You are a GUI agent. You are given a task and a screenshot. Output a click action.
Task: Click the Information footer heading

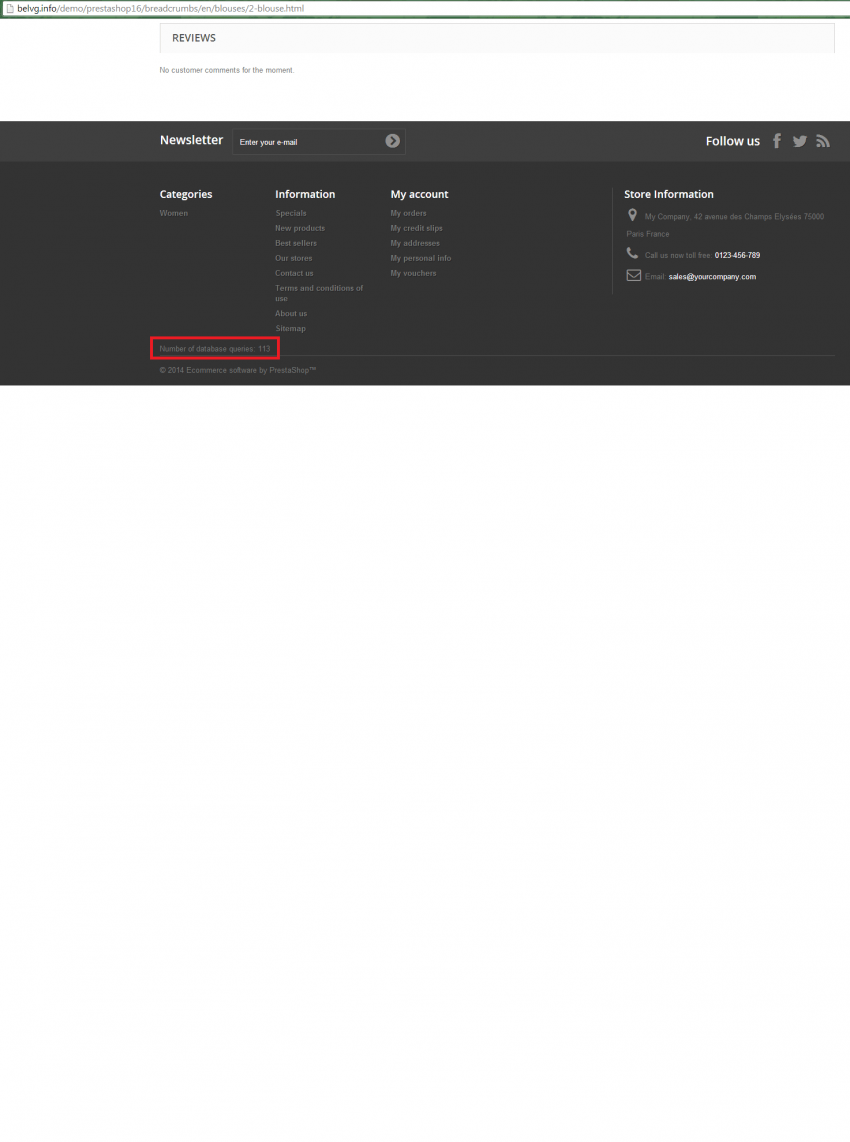(x=305, y=194)
